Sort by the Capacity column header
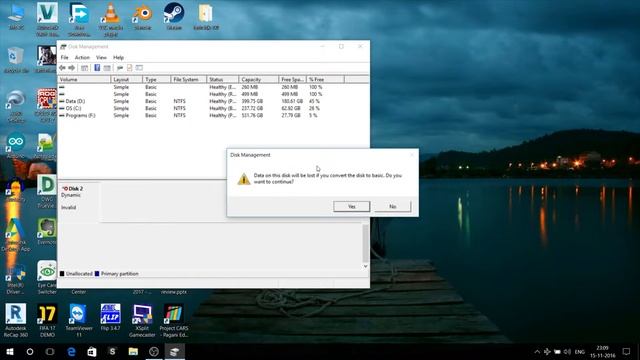The image size is (640, 360). click(x=259, y=79)
